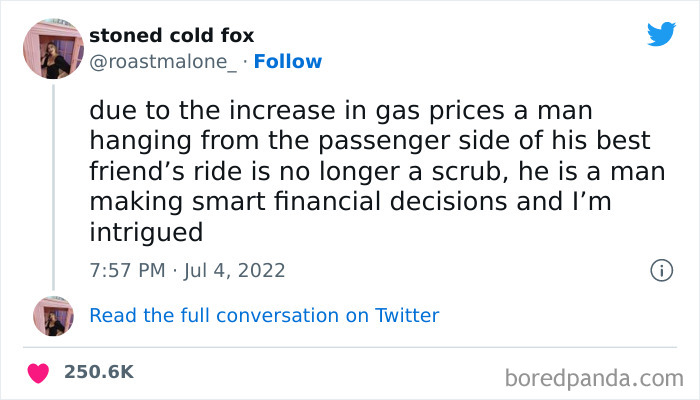
Task: Click the boredpanda.com watermark
Action: pos(595,377)
